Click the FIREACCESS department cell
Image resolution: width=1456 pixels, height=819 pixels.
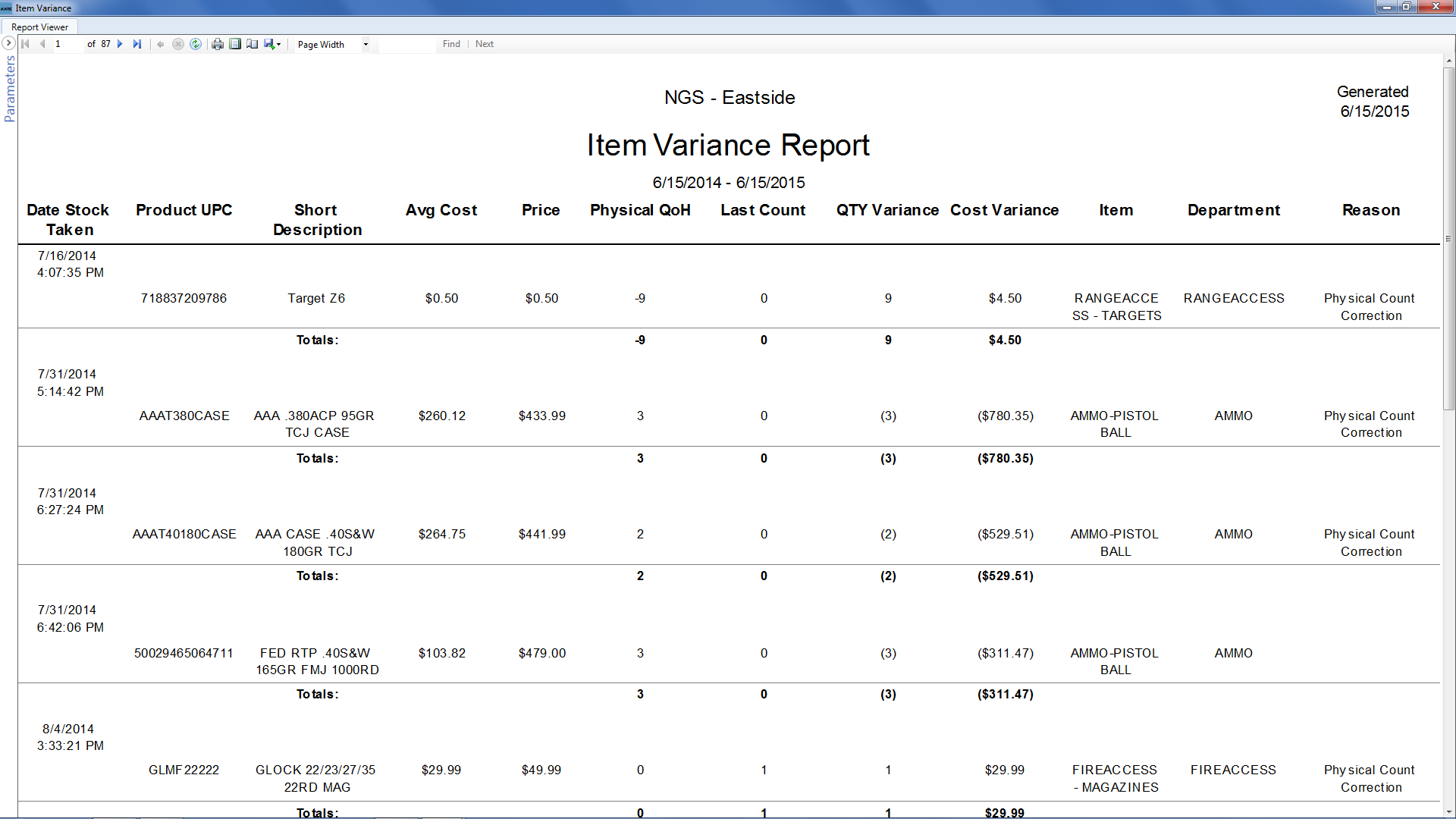click(x=1233, y=770)
